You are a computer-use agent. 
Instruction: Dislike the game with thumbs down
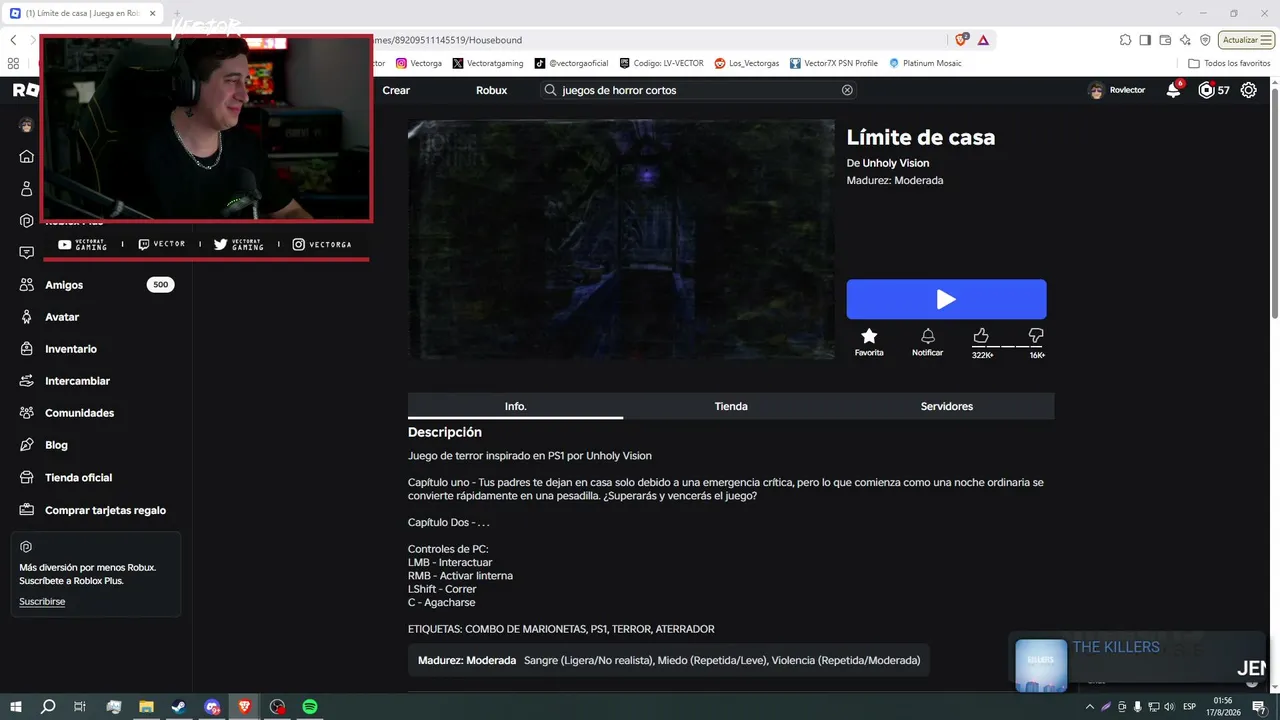coord(1036,336)
